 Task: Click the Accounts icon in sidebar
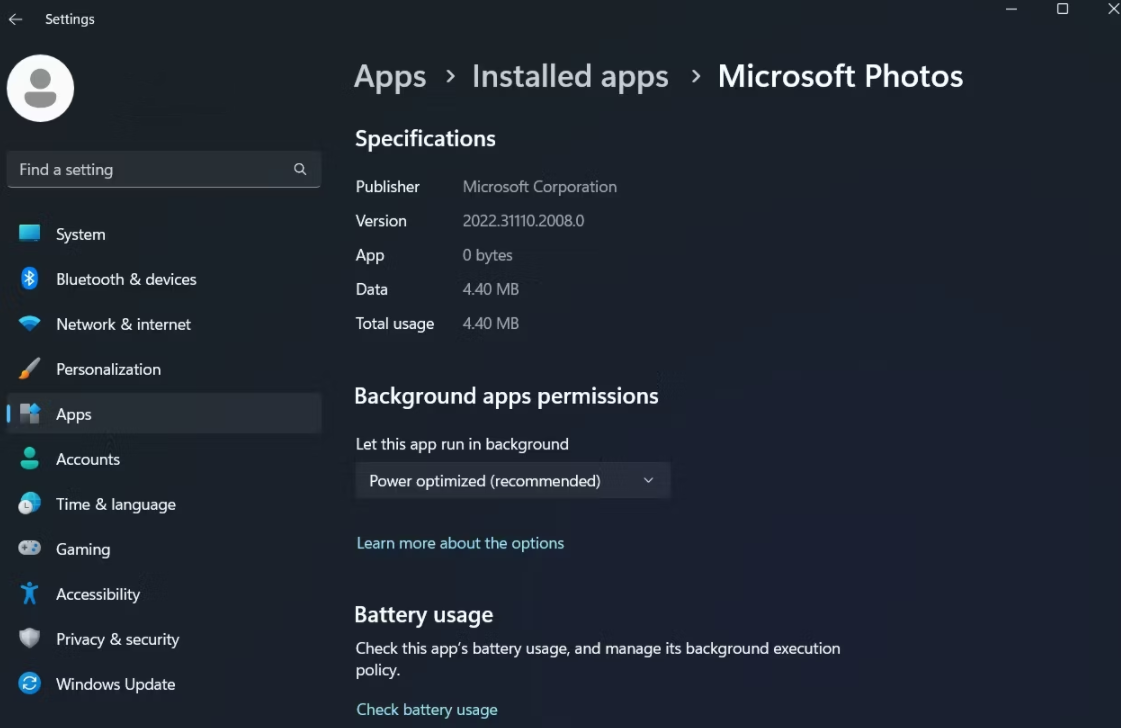28,459
